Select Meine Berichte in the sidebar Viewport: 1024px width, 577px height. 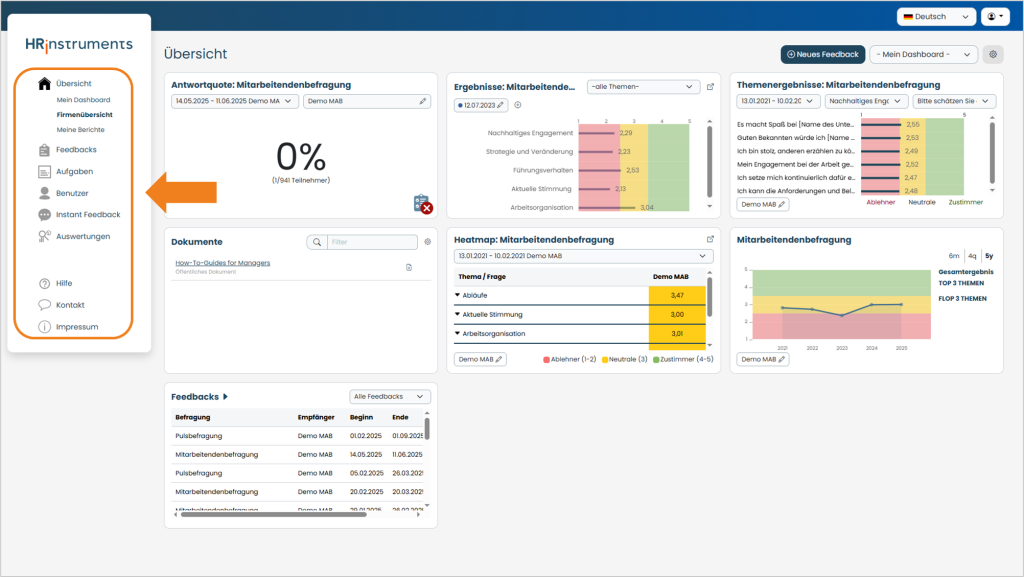click(80, 130)
